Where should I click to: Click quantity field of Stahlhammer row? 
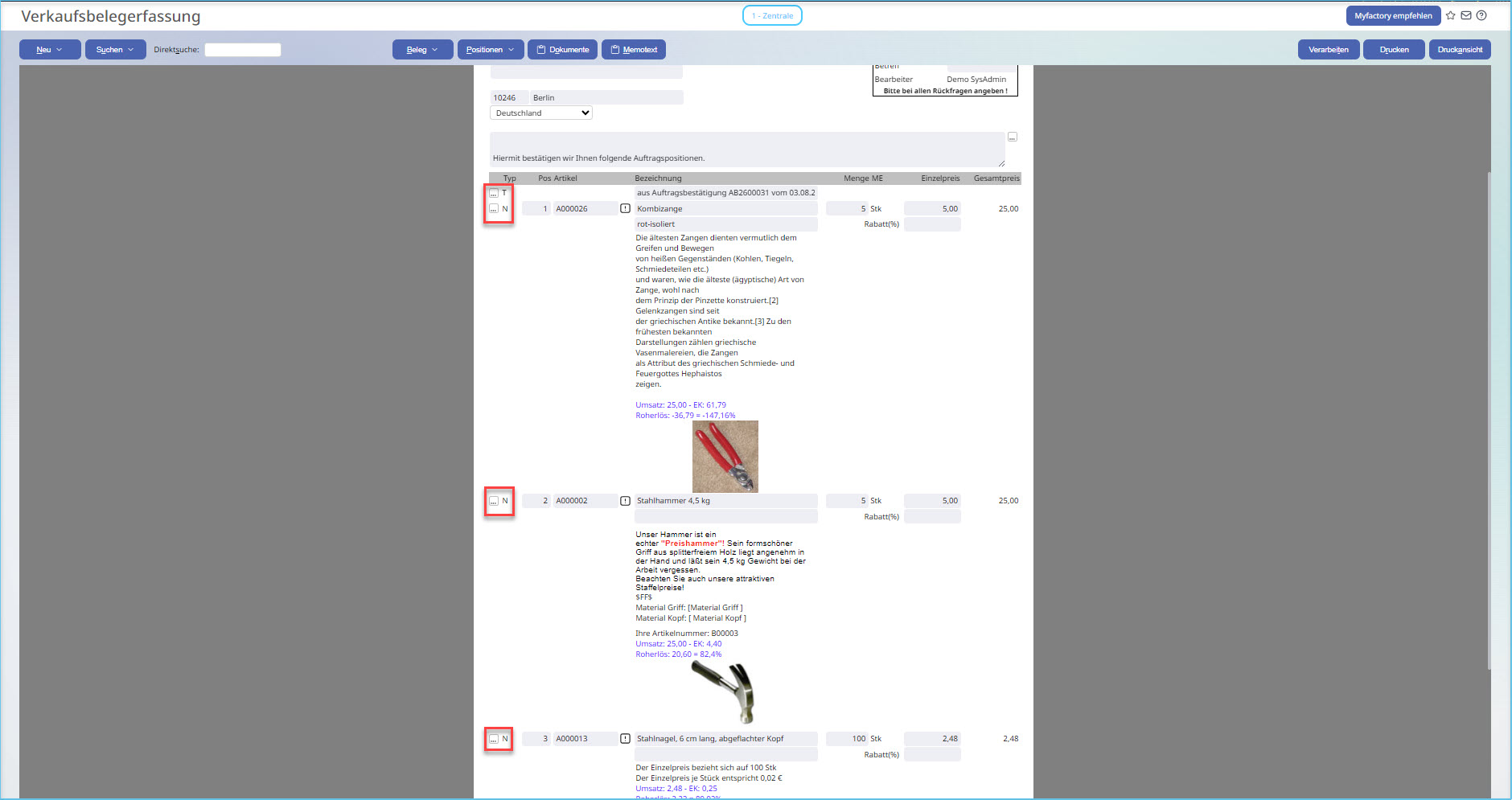847,501
